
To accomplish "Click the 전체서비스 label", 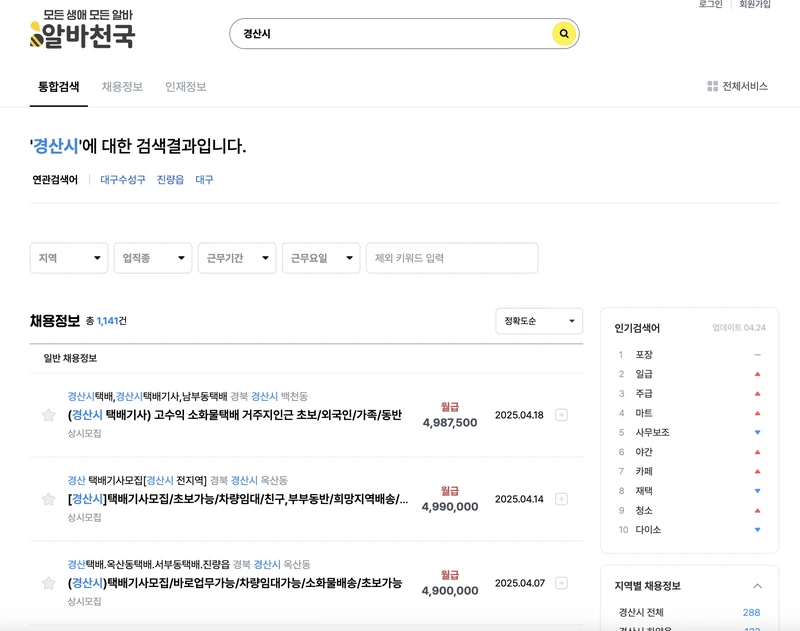I will [x=745, y=86].
